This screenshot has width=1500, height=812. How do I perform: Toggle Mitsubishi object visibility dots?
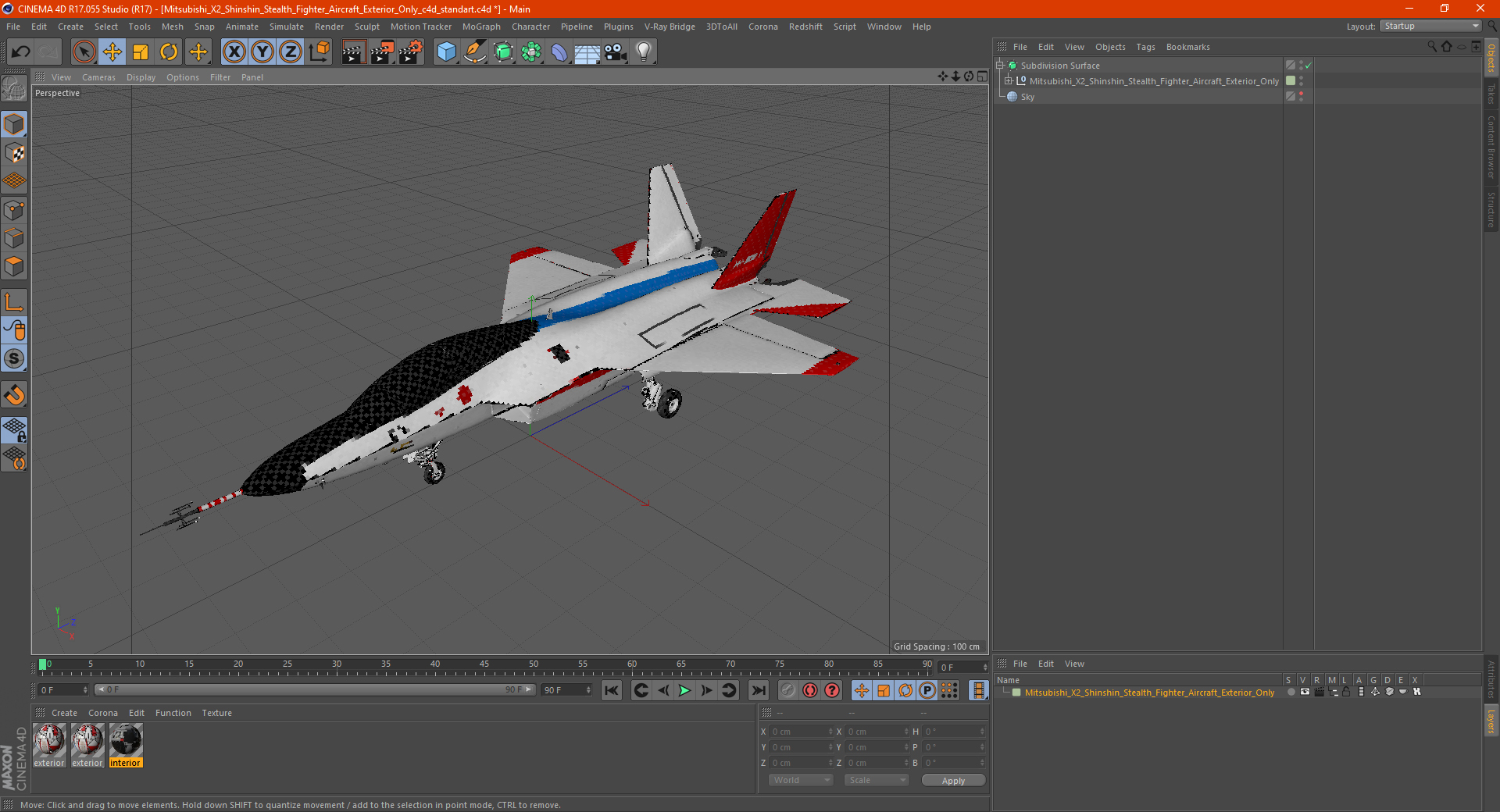[x=1301, y=81]
